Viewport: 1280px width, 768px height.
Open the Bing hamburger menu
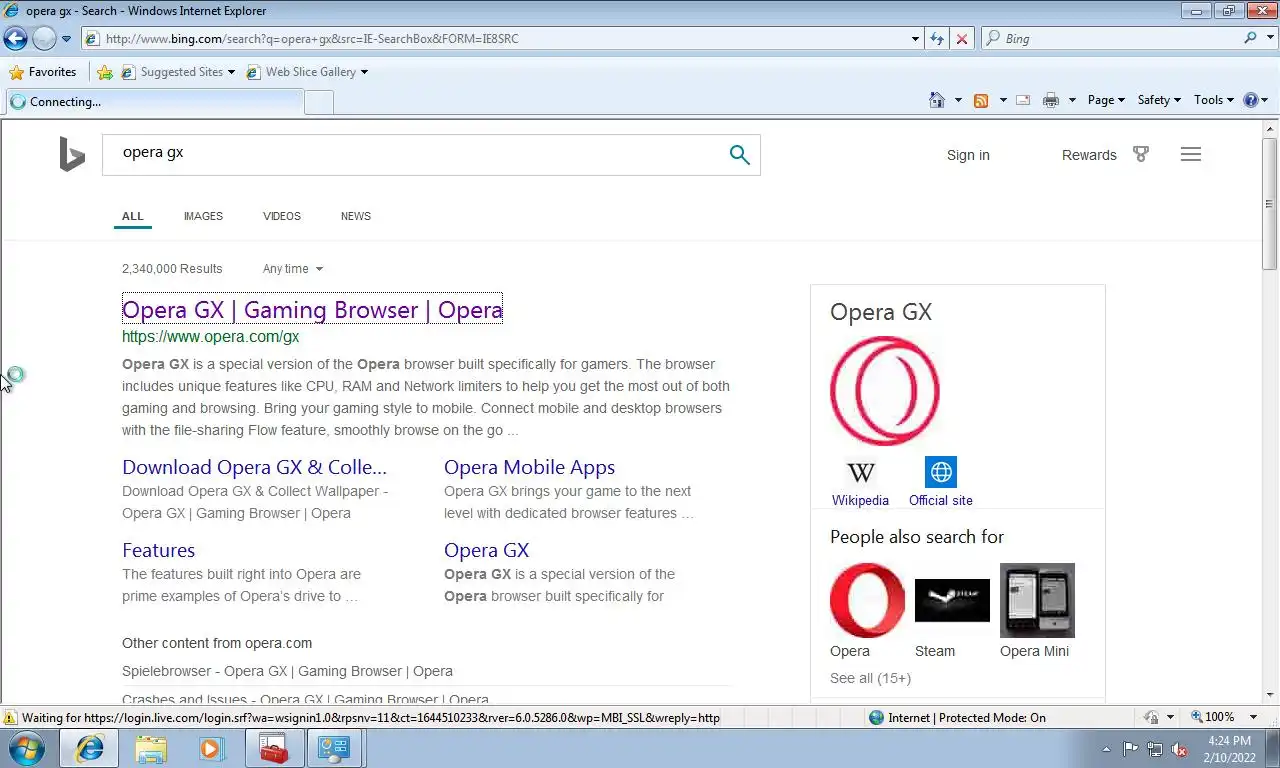click(1190, 154)
